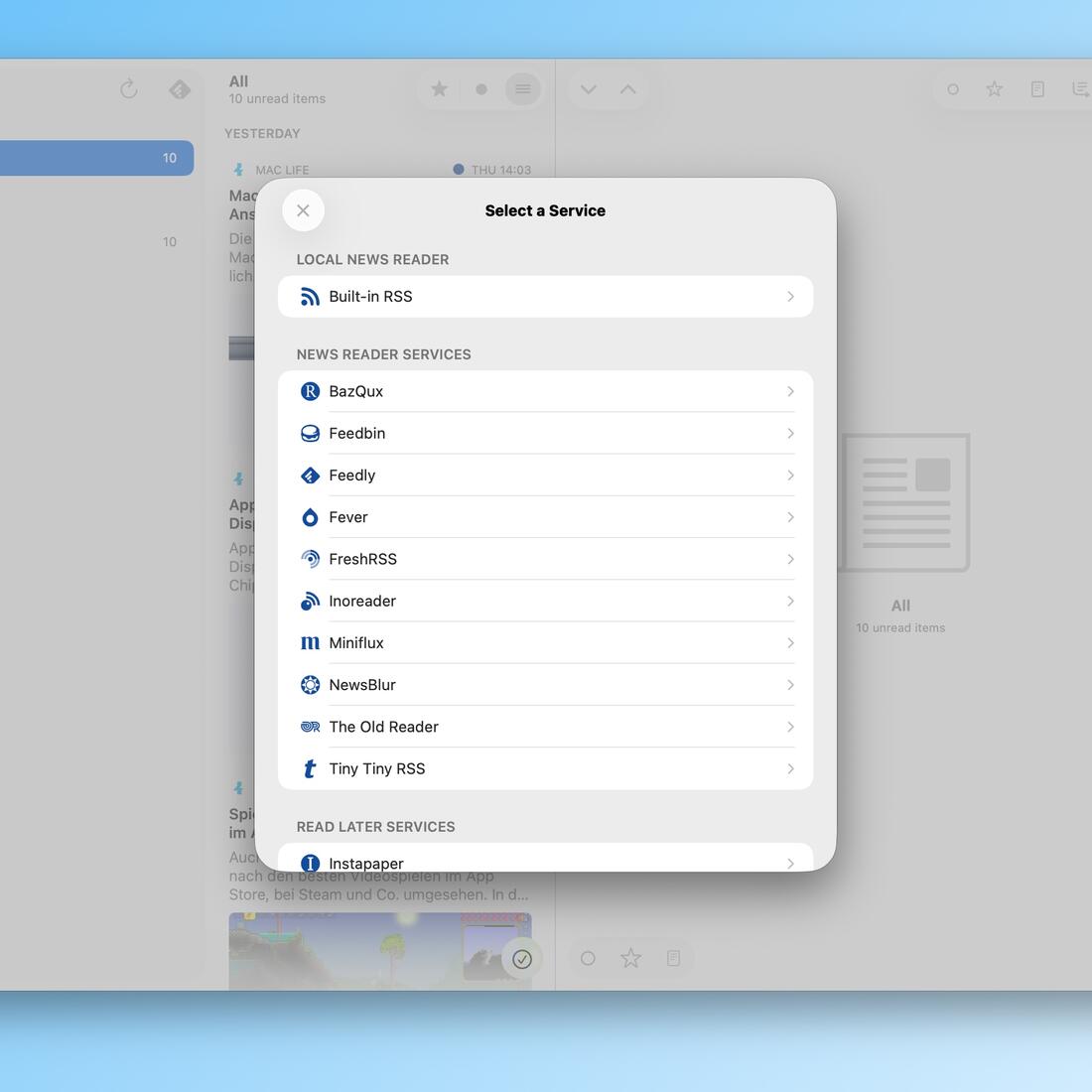The image size is (1092, 1092).
Task: Open FreshRSS via its chevron
Action: coord(790,559)
